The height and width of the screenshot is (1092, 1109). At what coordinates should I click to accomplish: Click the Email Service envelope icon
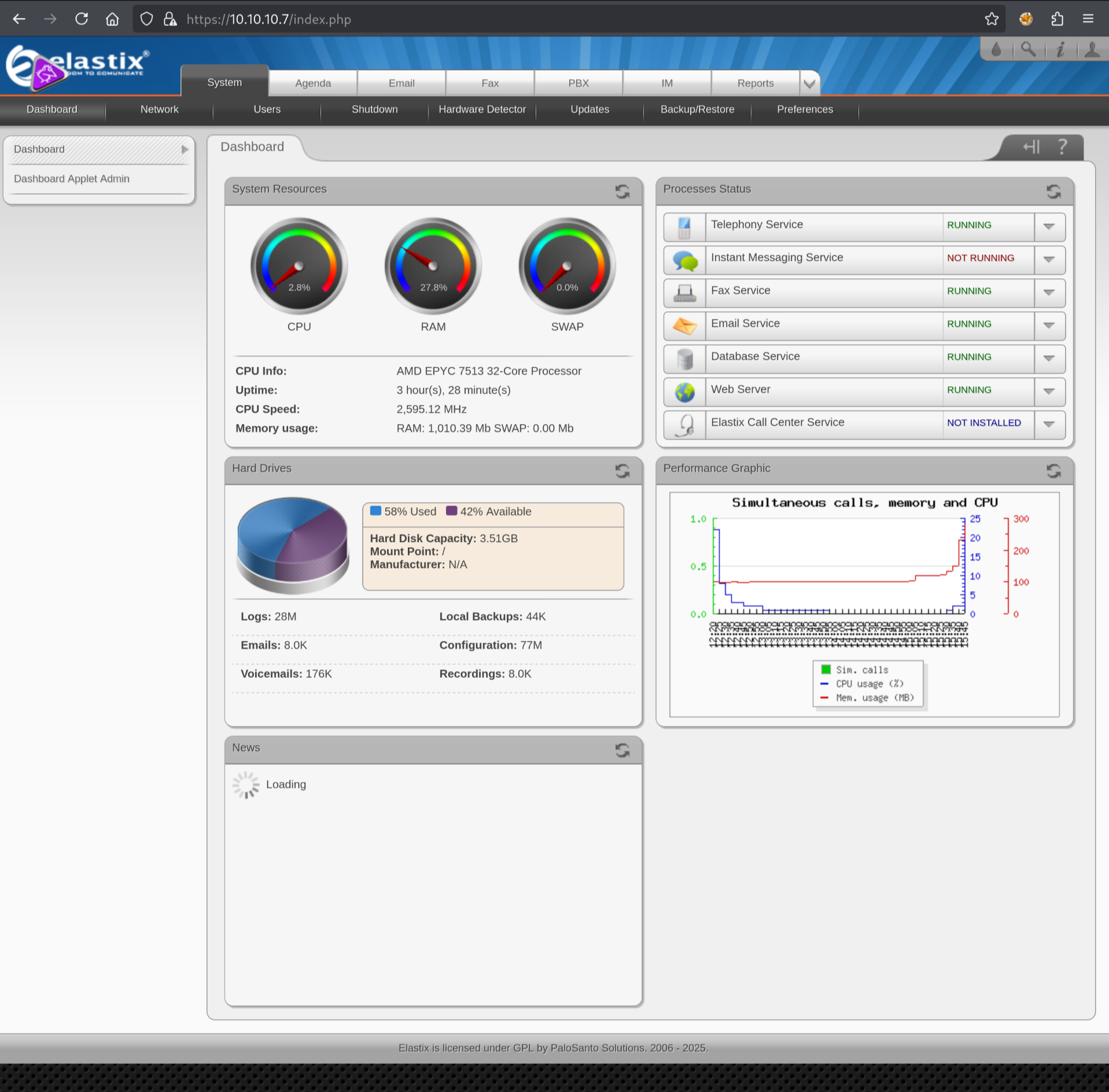684,326
